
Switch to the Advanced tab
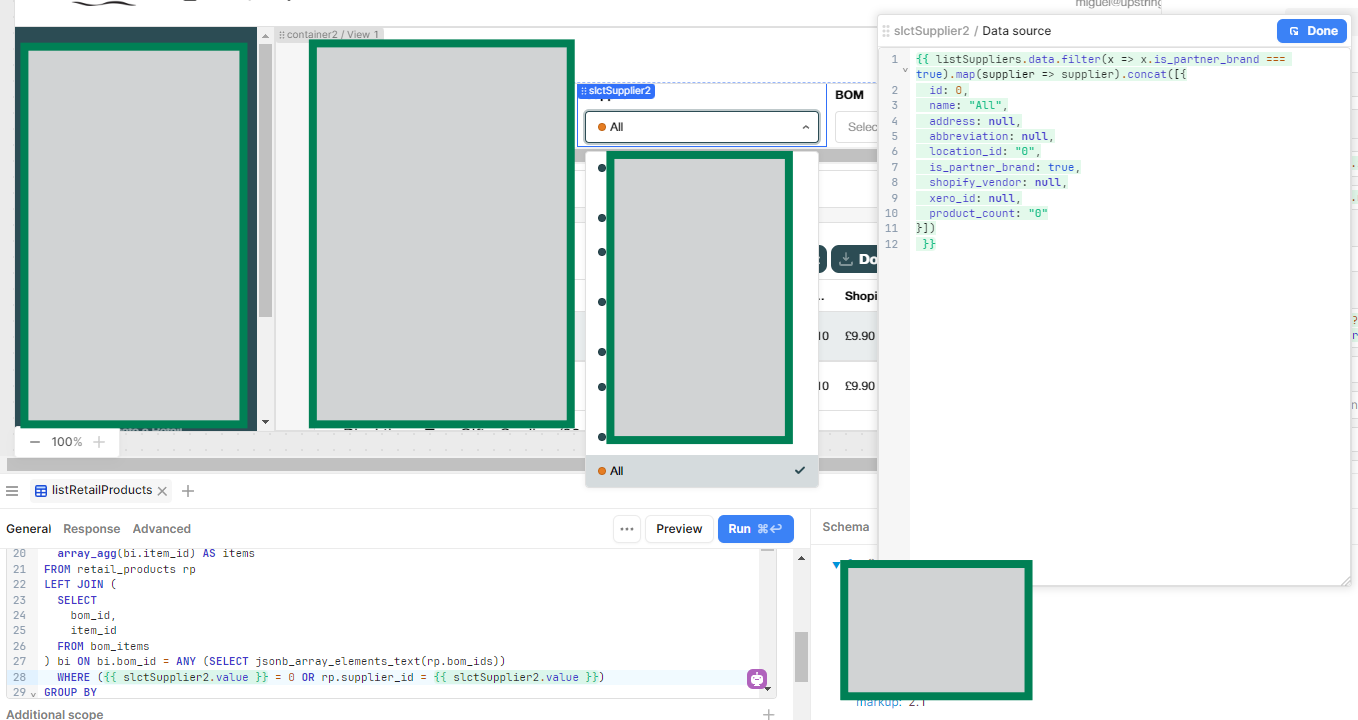[x=162, y=529]
